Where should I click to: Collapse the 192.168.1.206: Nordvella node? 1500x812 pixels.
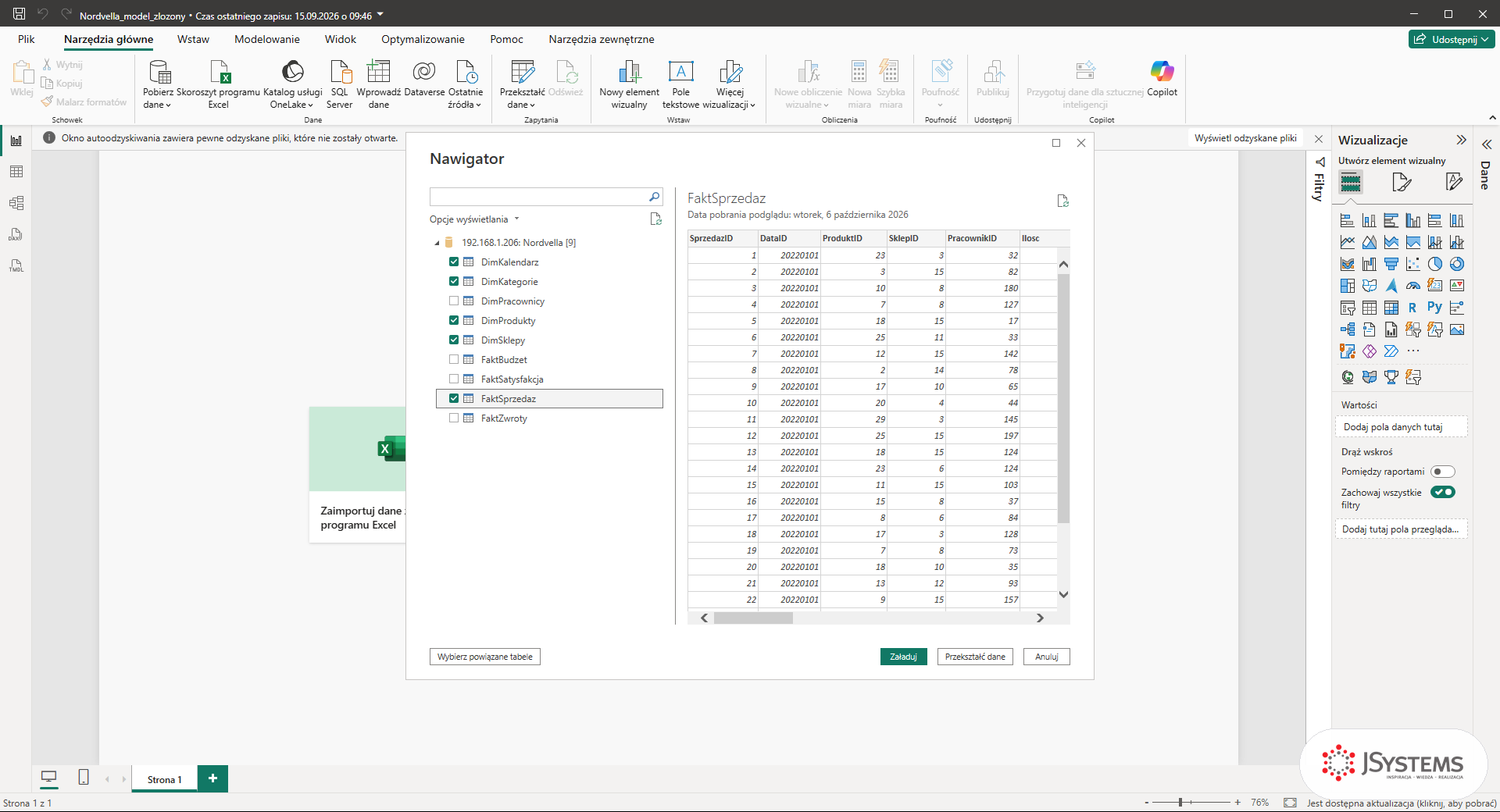pyautogui.click(x=437, y=243)
